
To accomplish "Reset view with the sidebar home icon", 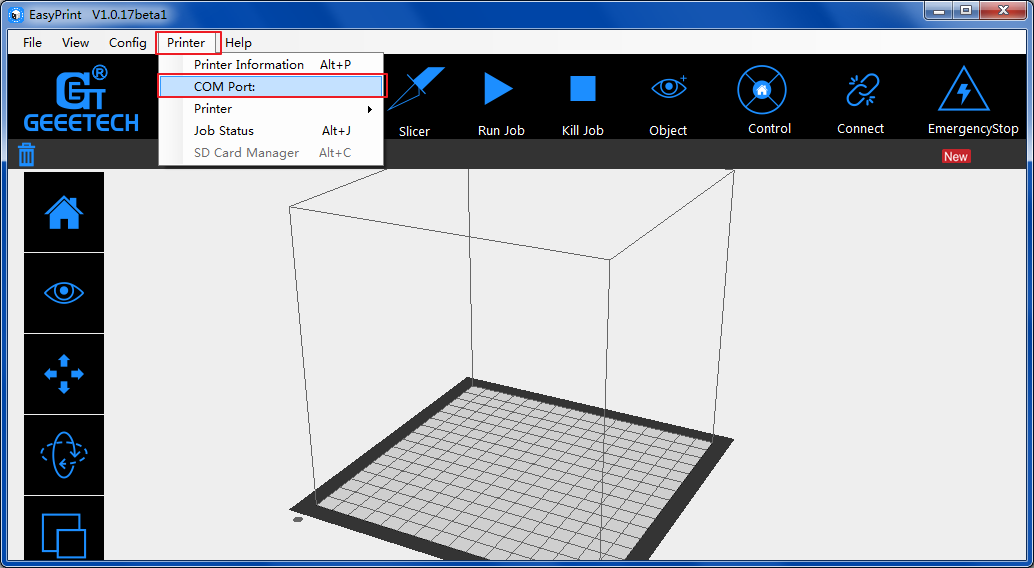I will coord(64,212).
